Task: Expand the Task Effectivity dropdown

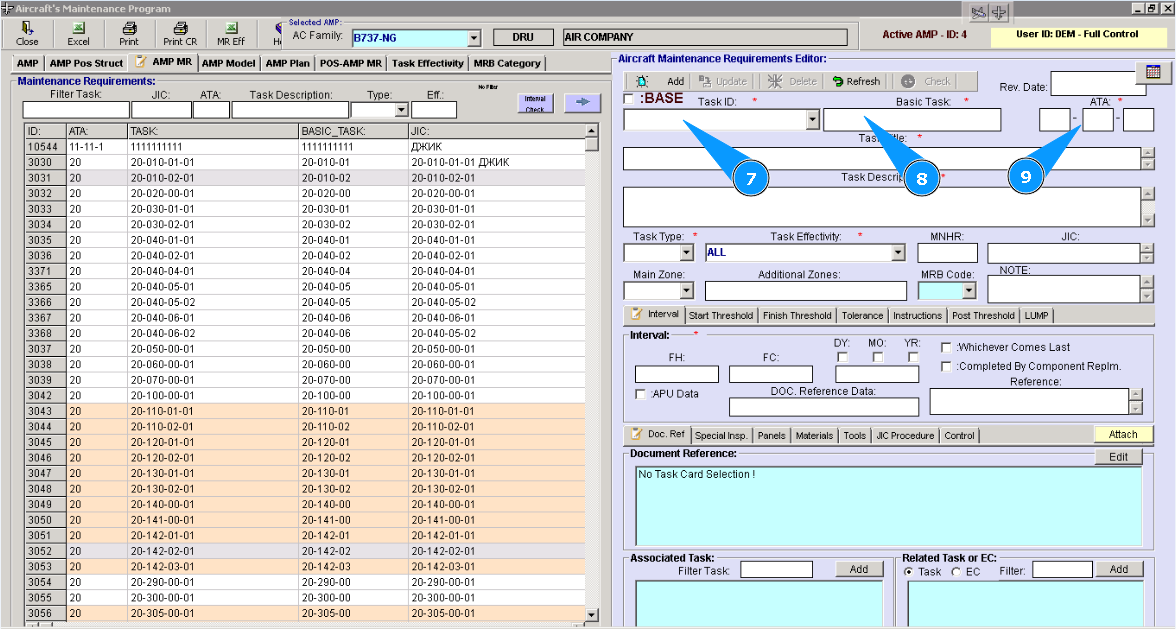Action: [x=897, y=252]
